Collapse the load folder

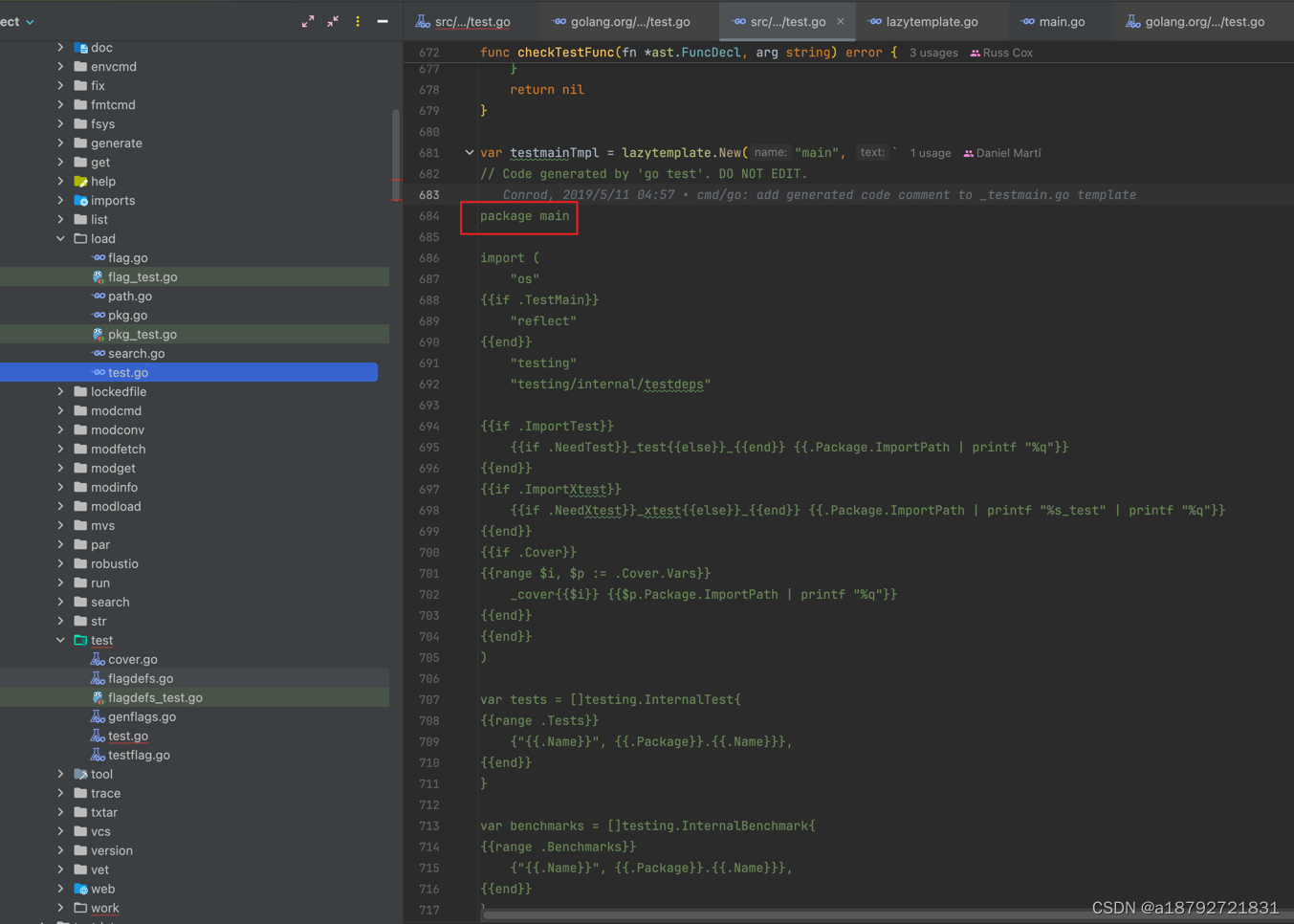(60, 238)
